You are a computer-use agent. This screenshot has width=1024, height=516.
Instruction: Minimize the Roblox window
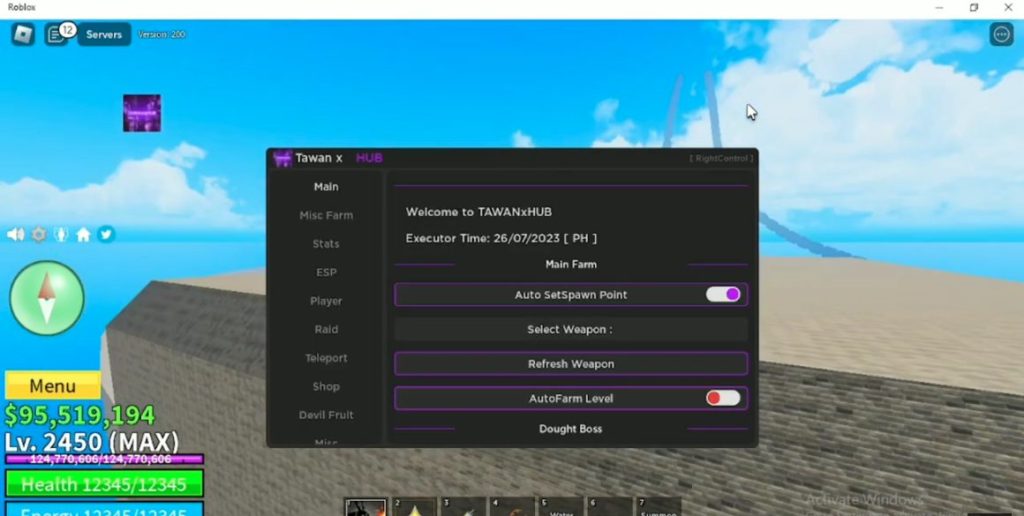[x=939, y=8]
